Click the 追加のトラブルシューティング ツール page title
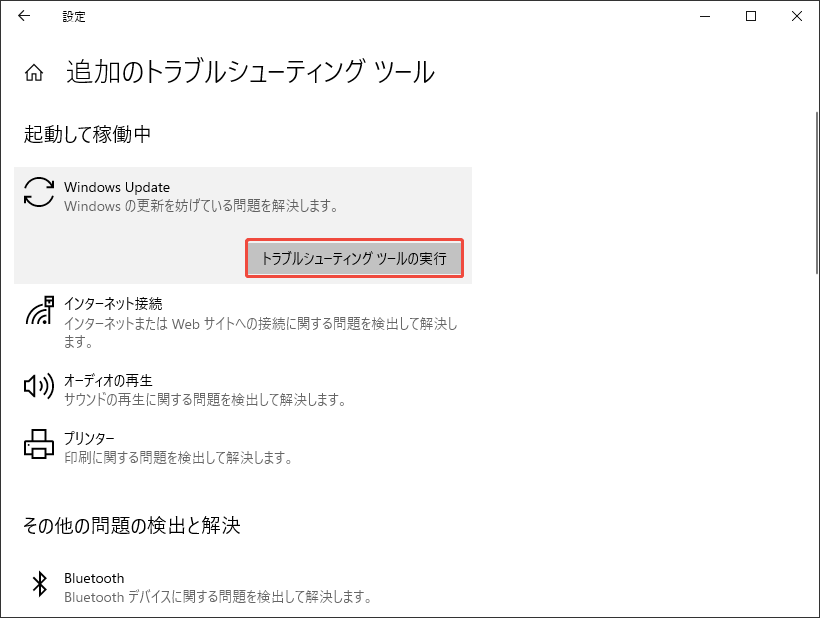This screenshot has width=820, height=618. (x=250, y=72)
